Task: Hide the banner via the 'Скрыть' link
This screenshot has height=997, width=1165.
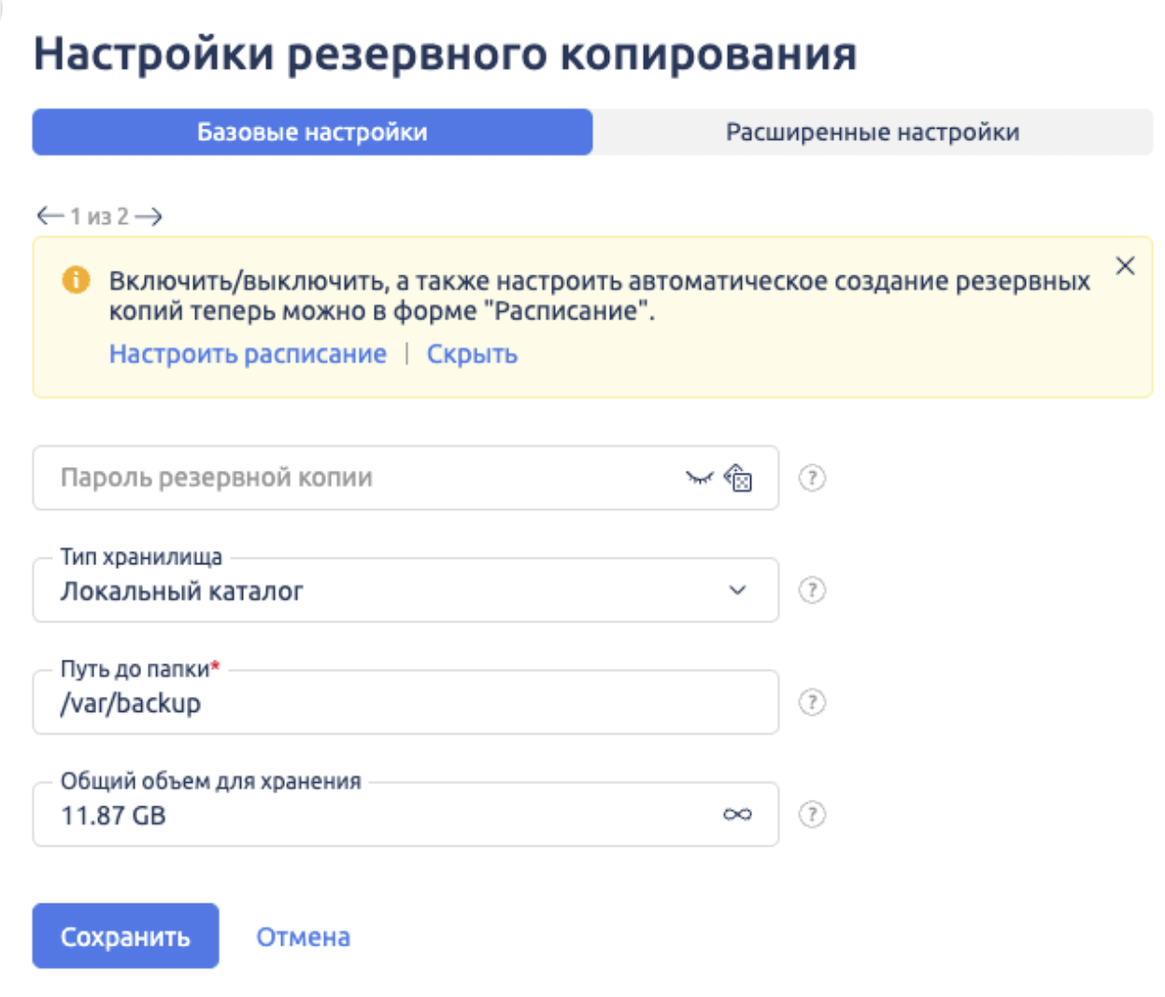Action: [x=472, y=353]
